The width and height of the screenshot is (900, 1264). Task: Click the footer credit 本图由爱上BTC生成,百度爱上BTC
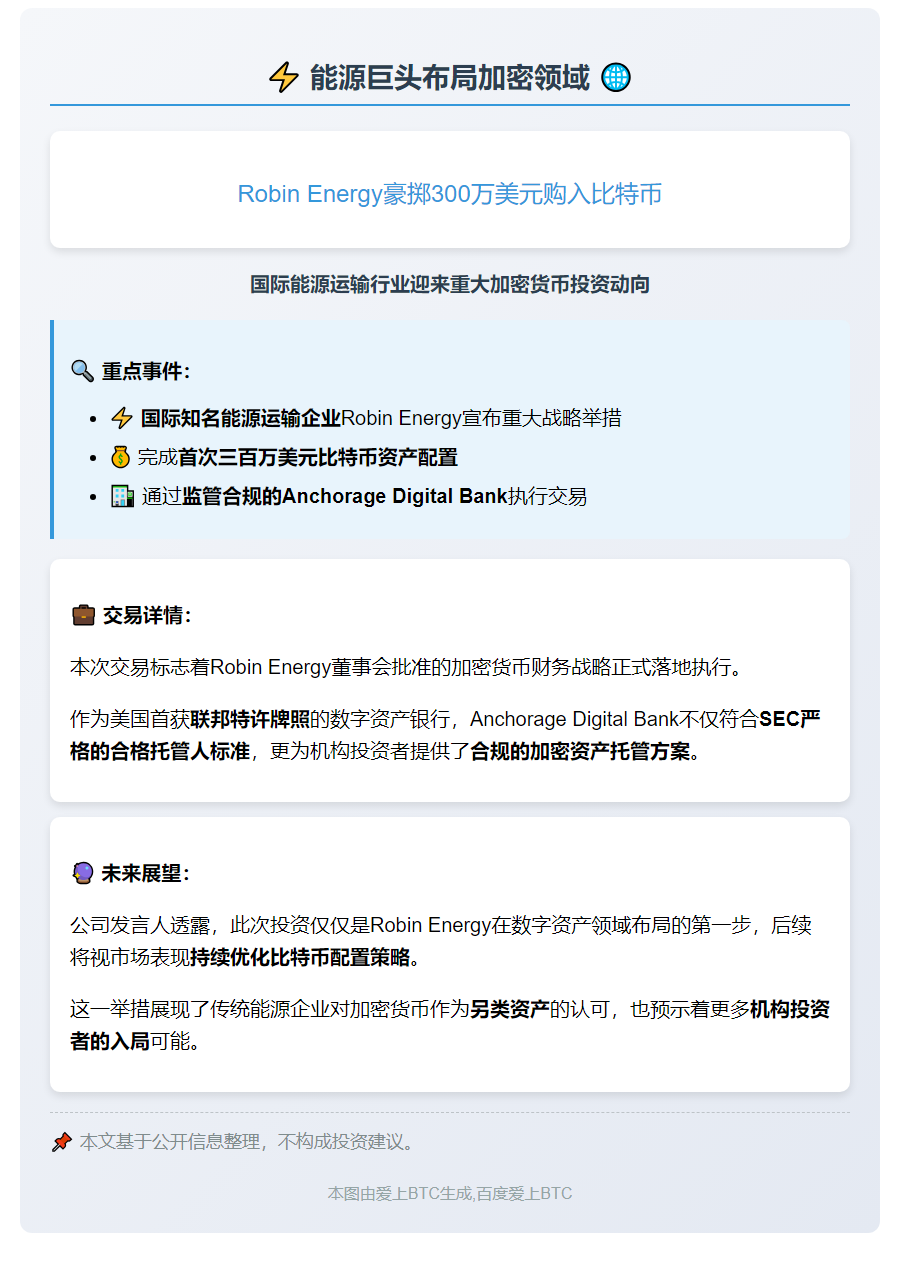click(x=450, y=1193)
